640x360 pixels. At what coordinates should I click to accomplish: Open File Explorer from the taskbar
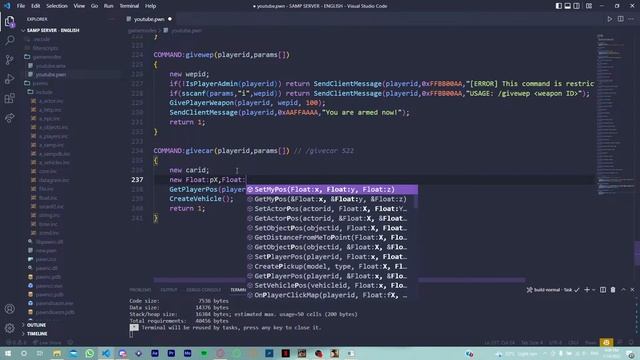[57, 353]
